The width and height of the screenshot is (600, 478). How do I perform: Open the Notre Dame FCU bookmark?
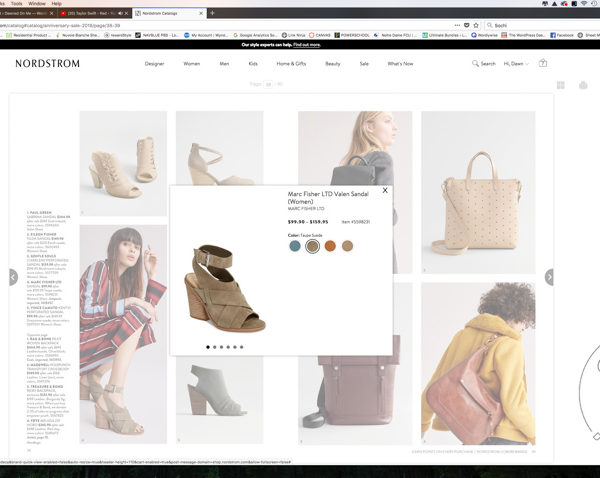pos(395,35)
